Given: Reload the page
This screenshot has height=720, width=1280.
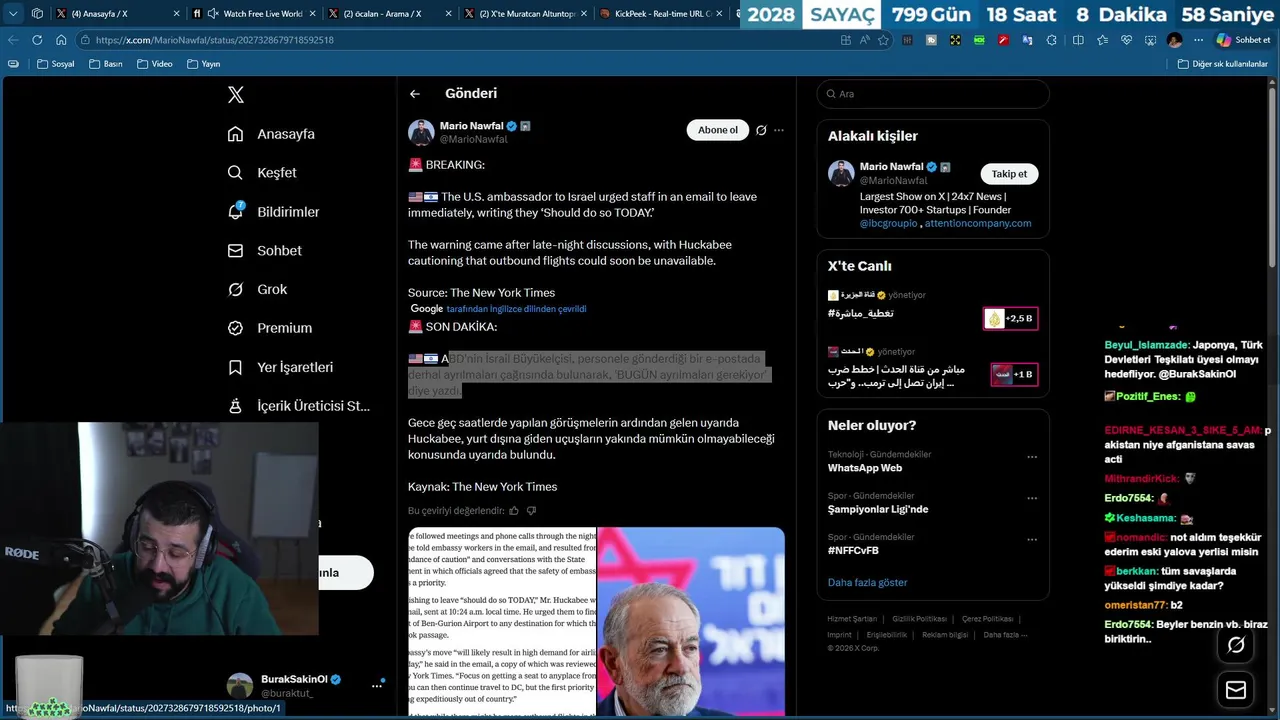Looking at the screenshot, I should [37, 40].
